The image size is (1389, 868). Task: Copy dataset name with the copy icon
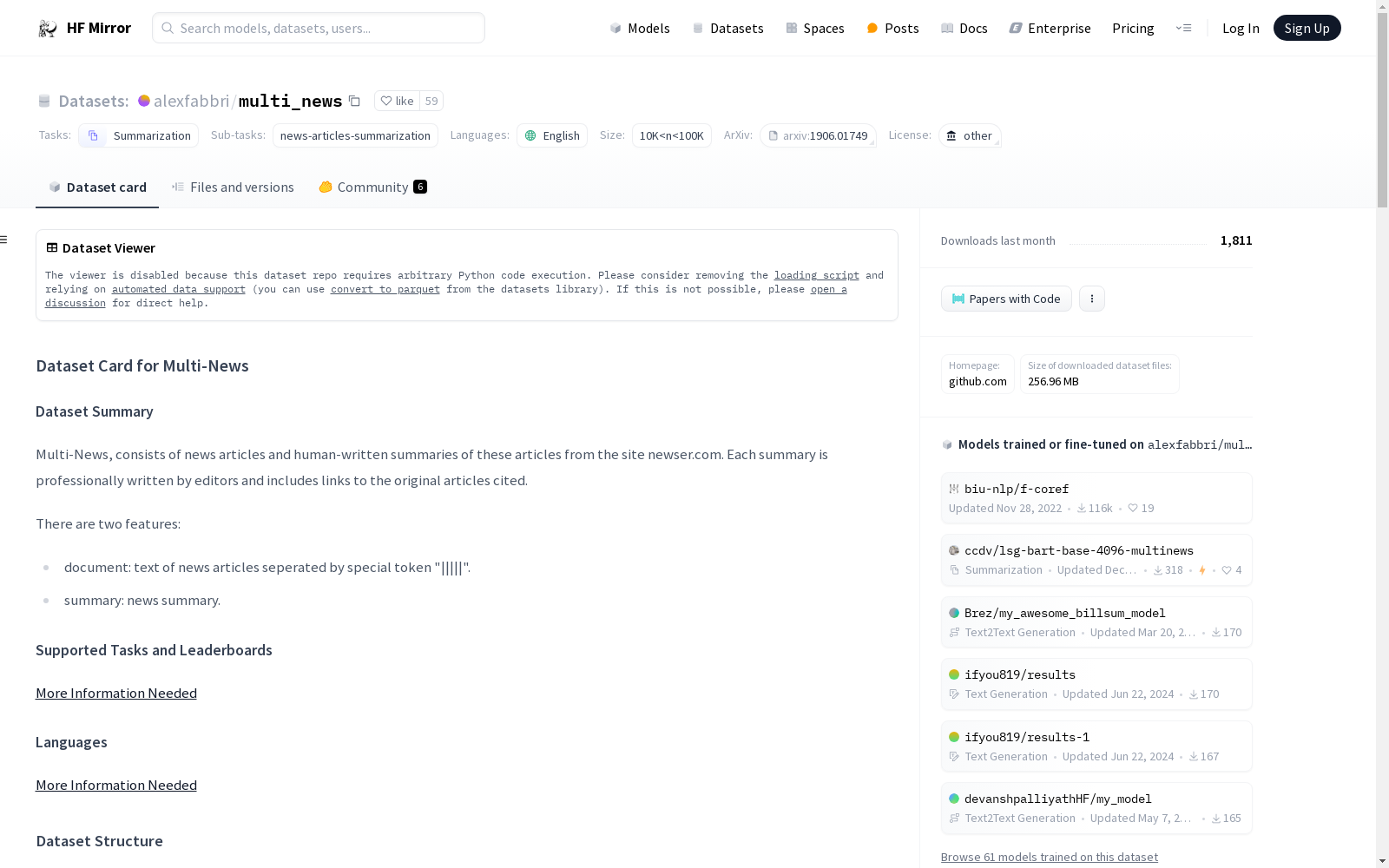(x=354, y=101)
